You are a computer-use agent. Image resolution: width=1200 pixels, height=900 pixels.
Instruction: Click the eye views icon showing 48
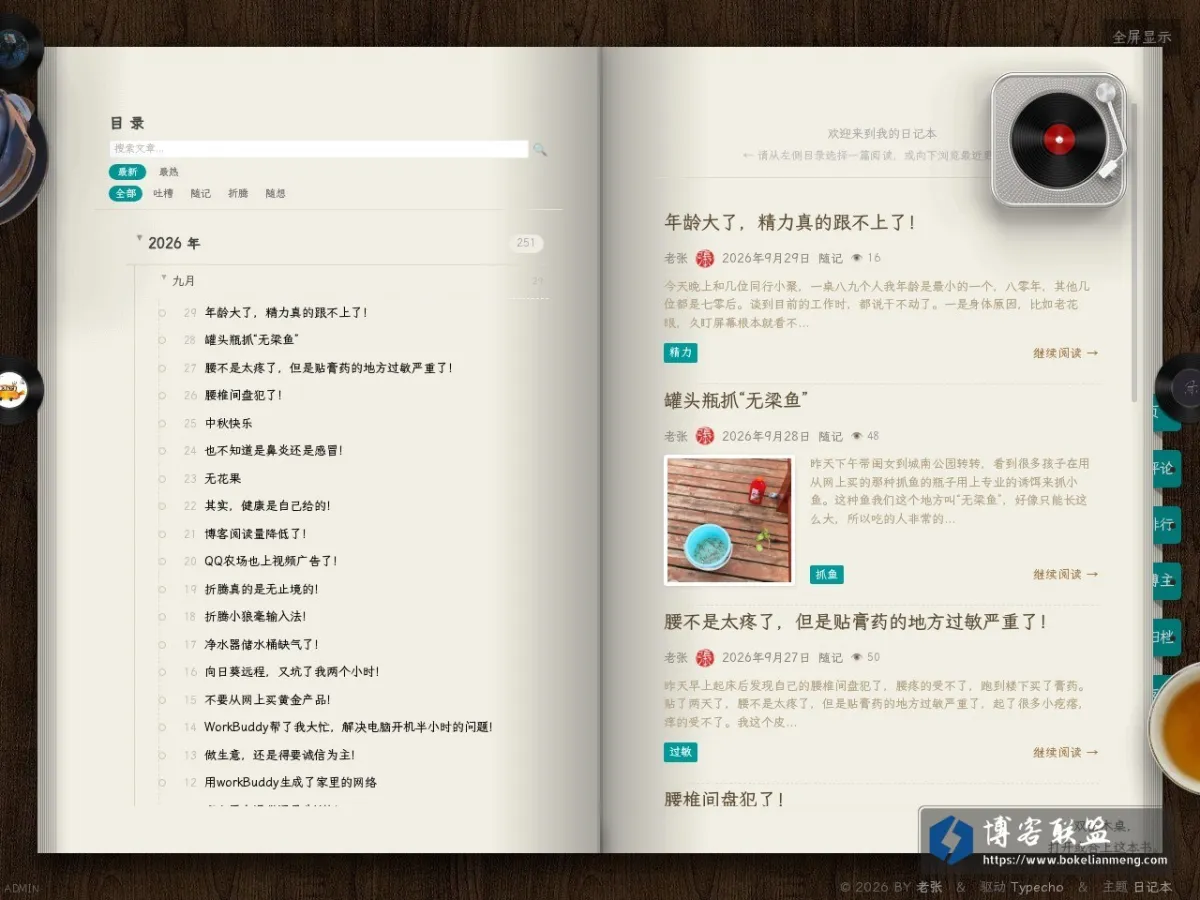coord(857,436)
